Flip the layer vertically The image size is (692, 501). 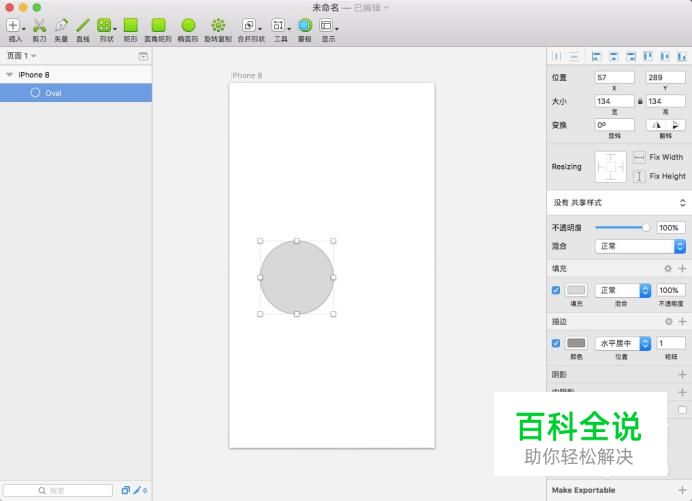pyautogui.click(x=676, y=125)
